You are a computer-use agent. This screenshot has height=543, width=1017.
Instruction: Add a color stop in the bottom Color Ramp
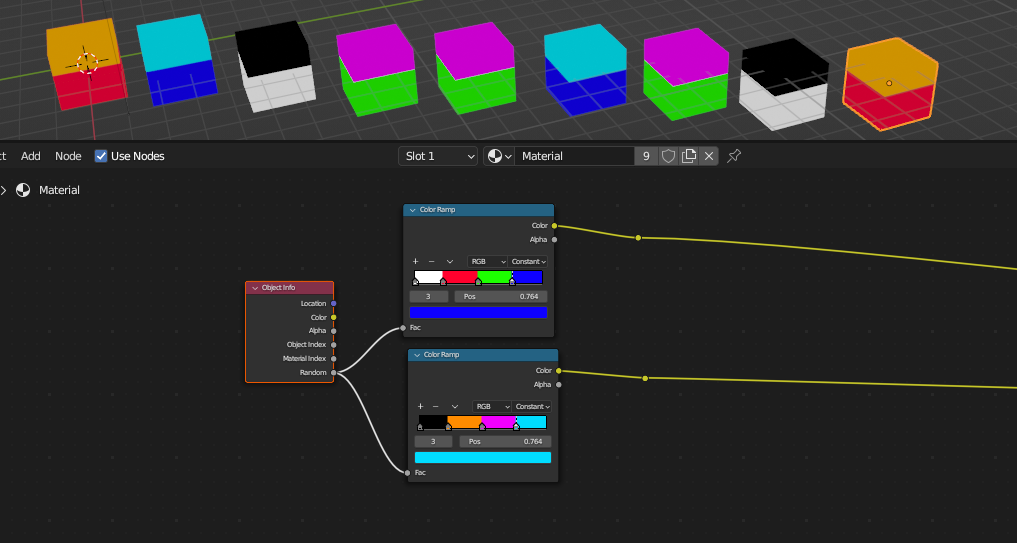[420, 407]
